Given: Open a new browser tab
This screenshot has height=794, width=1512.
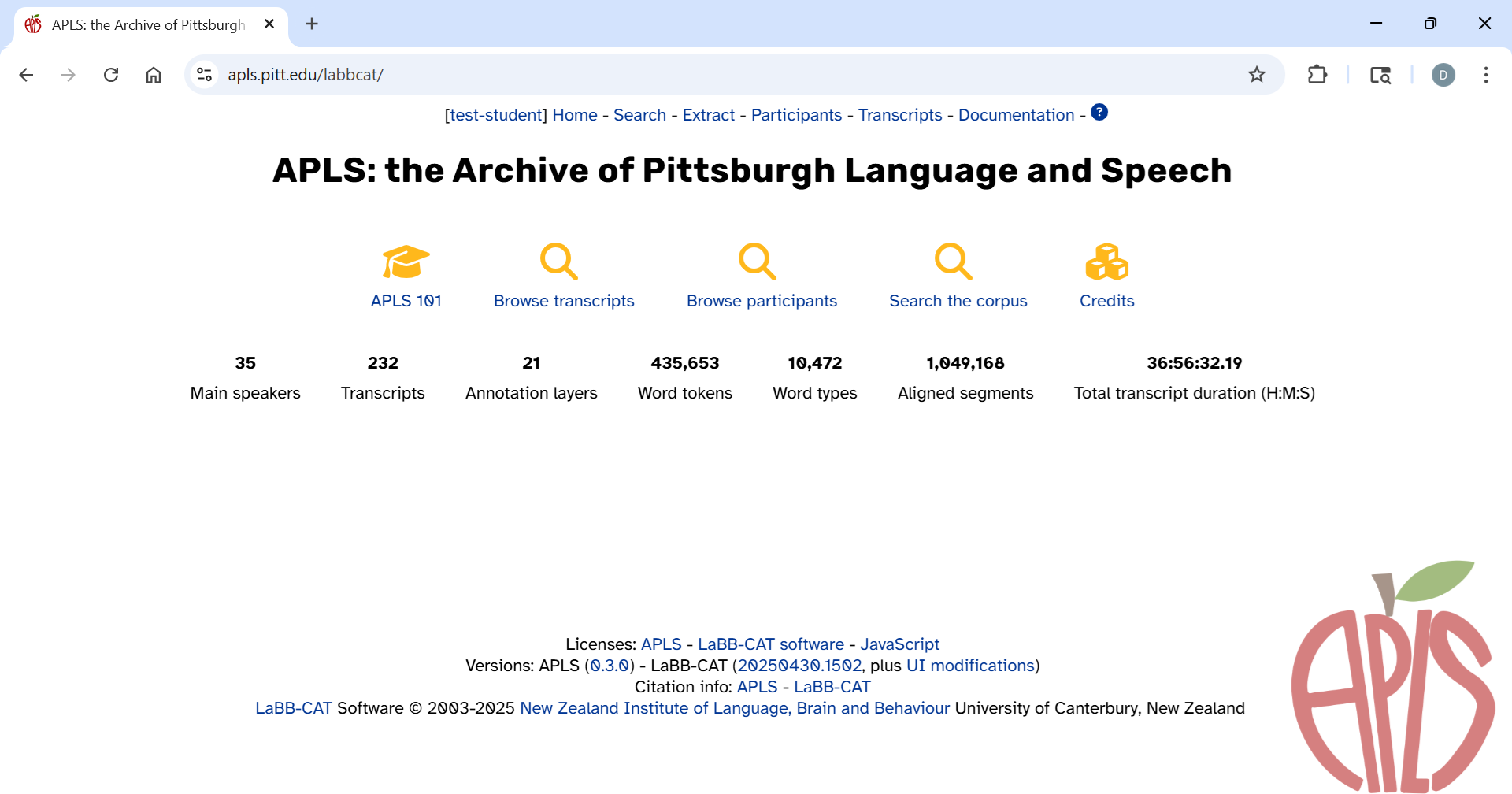Looking at the screenshot, I should coord(312,24).
